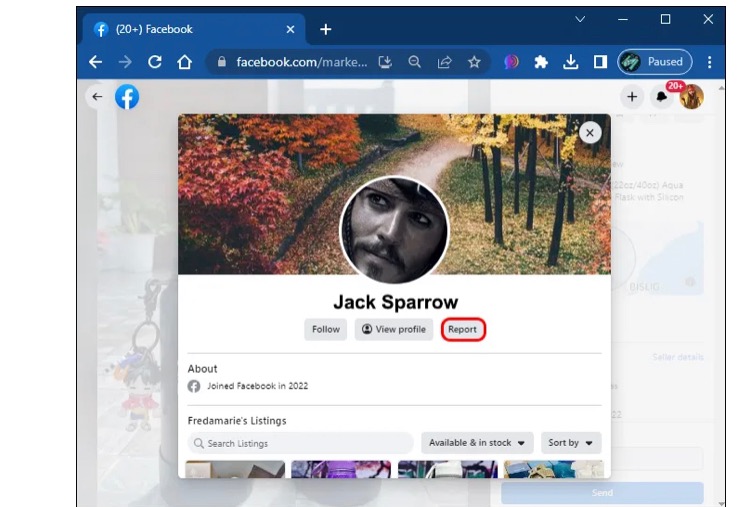The width and height of the screenshot is (750, 507).
Task: Open the Sort by dropdown
Action: coord(571,443)
